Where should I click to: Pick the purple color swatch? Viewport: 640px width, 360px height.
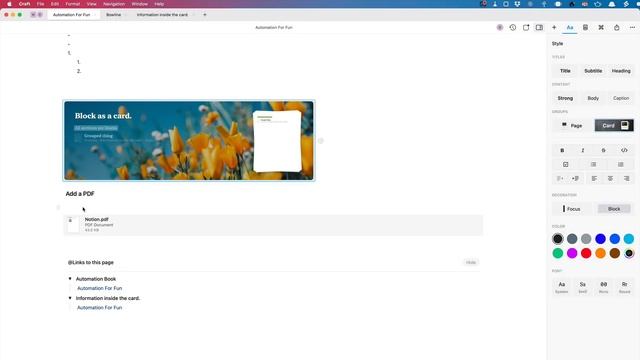point(572,253)
